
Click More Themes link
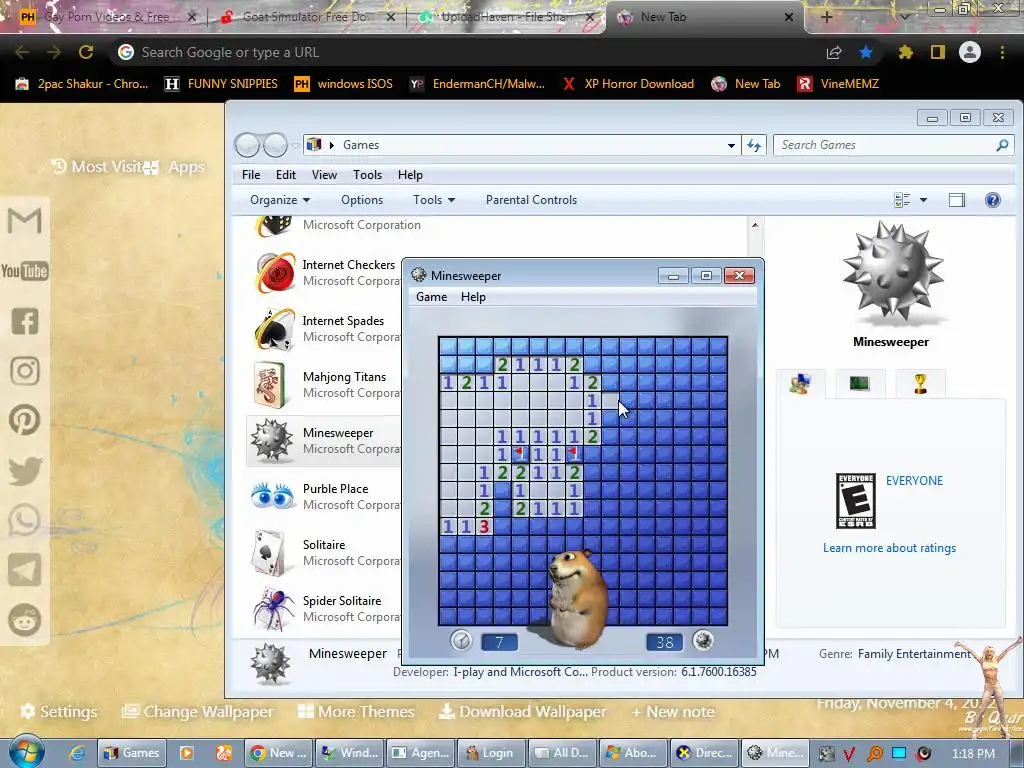pyautogui.click(x=356, y=712)
